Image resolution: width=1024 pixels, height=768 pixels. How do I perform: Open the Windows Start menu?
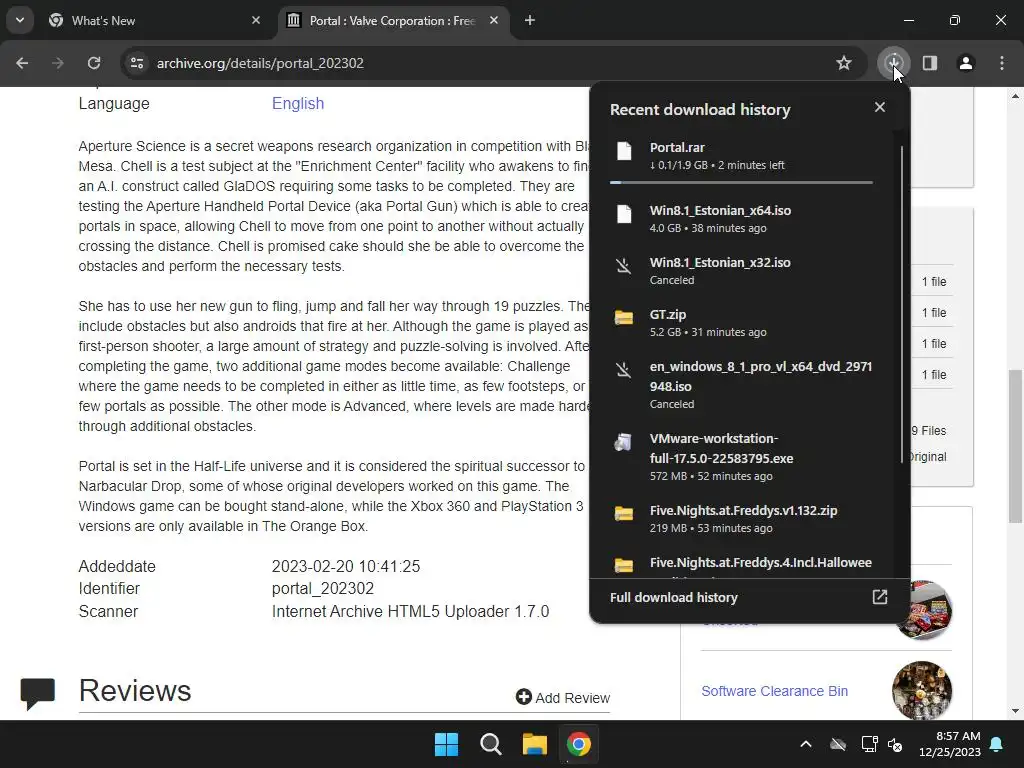(447, 744)
